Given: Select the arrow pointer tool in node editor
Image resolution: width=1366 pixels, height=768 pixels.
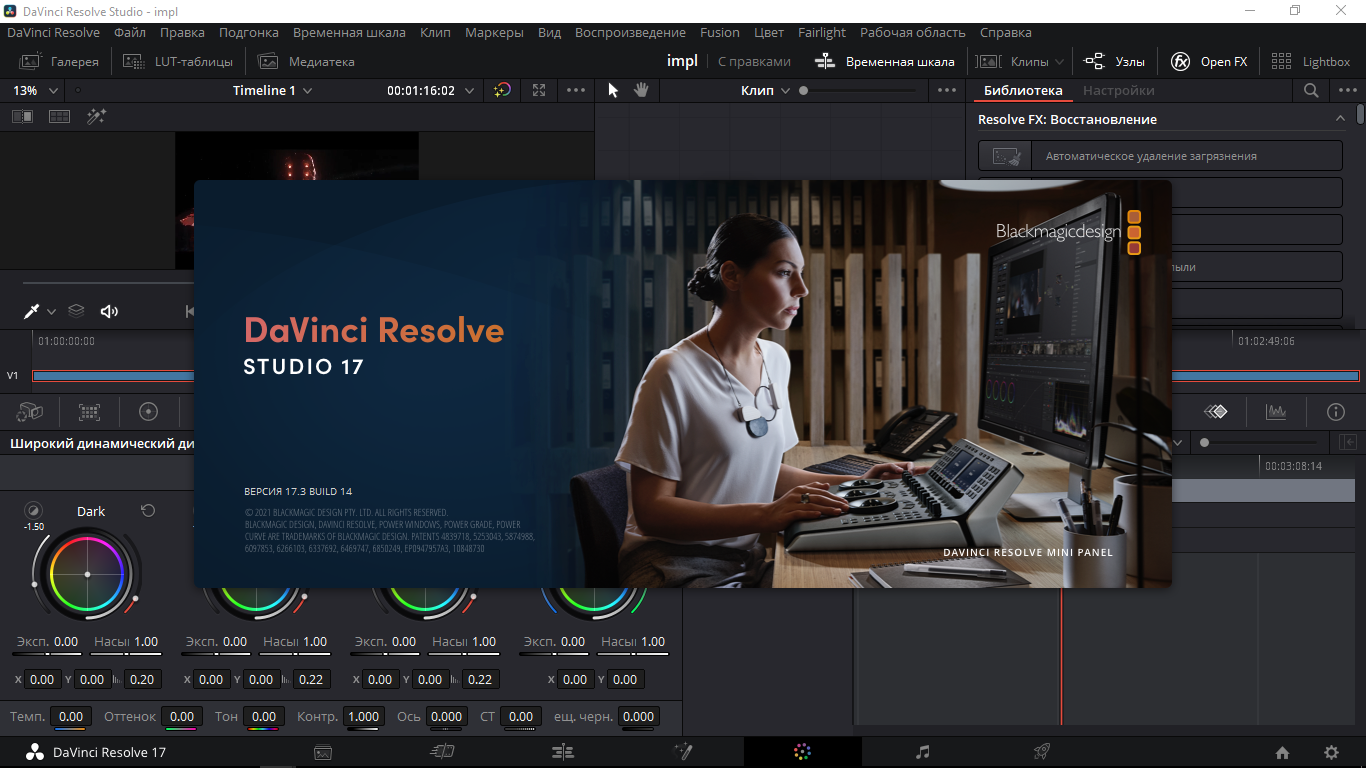Looking at the screenshot, I should click(x=614, y=90).
